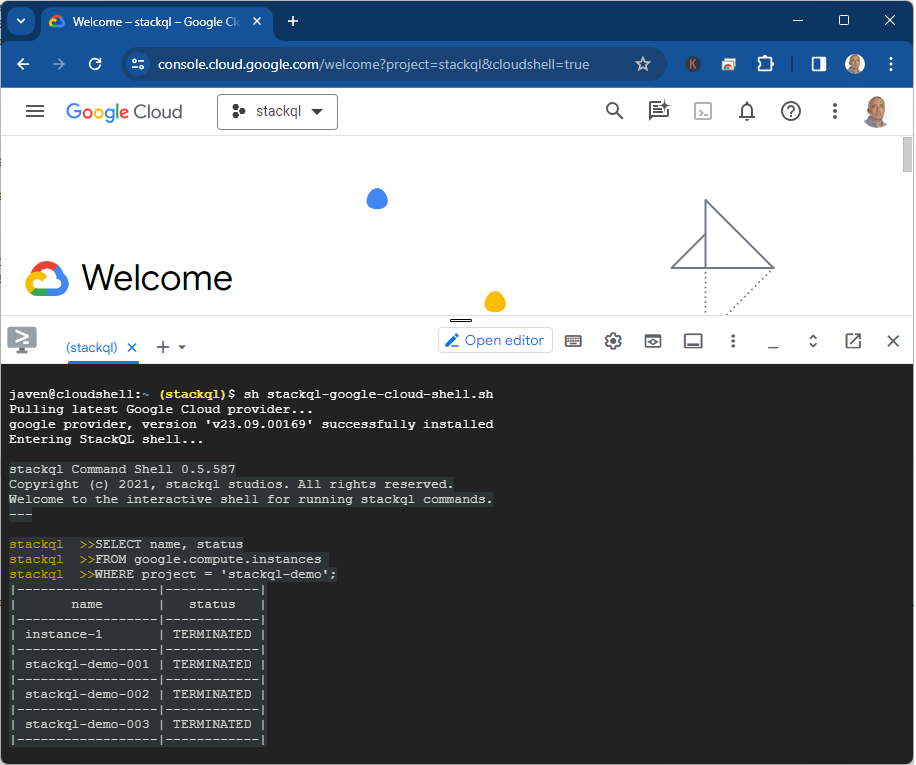
Task: Open Cloud Shell settings gear
Action: [x=613, y=341]
